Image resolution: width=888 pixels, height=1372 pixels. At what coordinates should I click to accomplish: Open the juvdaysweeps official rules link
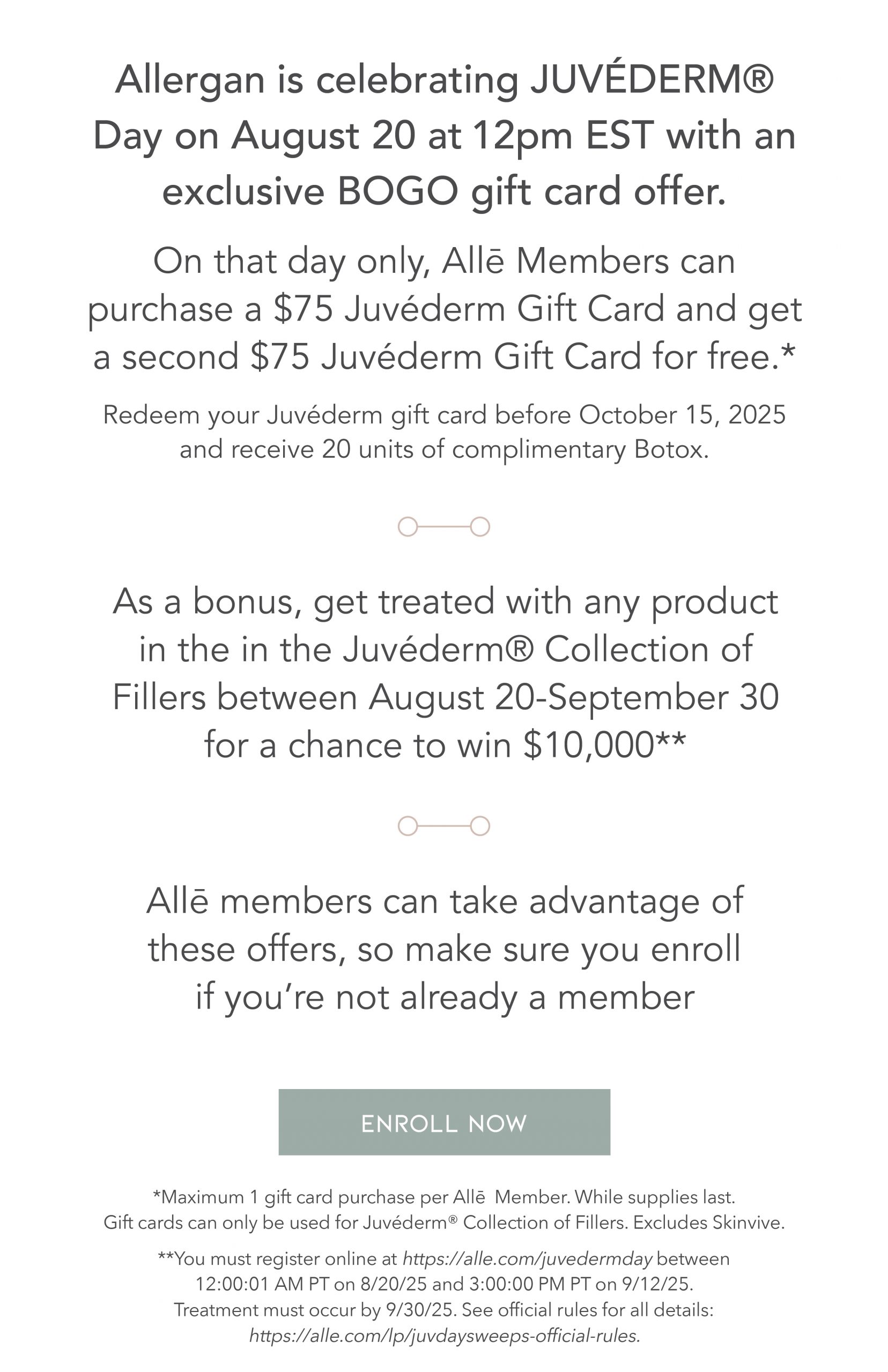[x=445, y=1334]
